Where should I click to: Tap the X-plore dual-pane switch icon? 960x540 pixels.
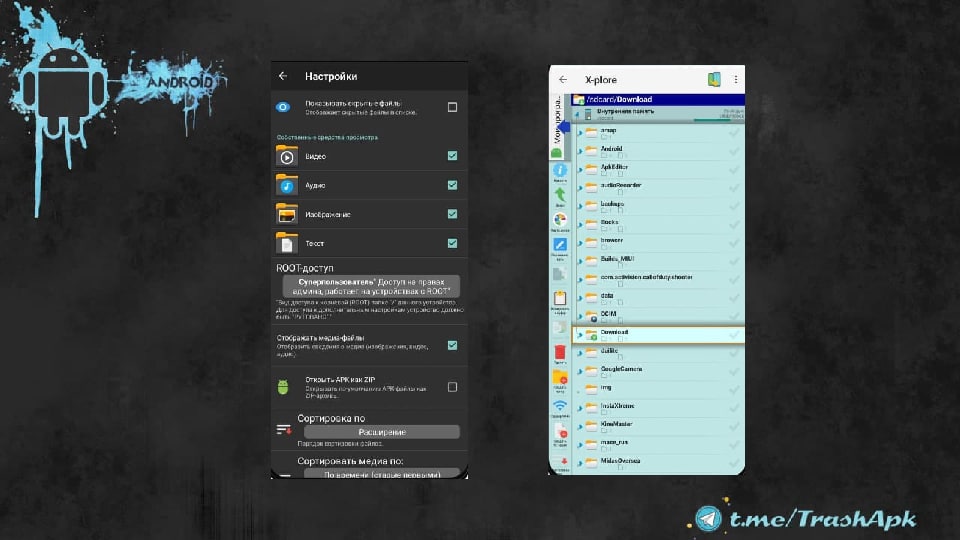[714, 80]
